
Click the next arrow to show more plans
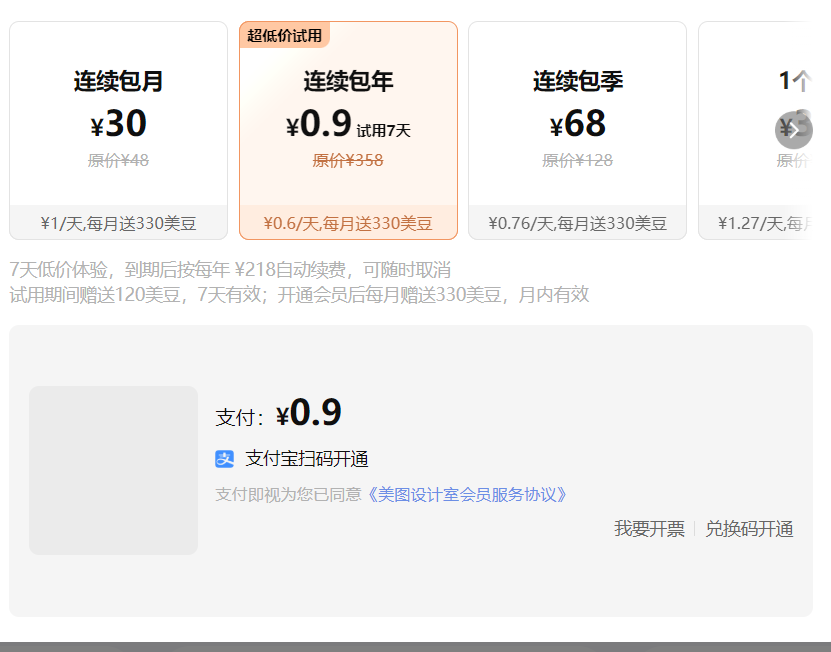[793, 130]
